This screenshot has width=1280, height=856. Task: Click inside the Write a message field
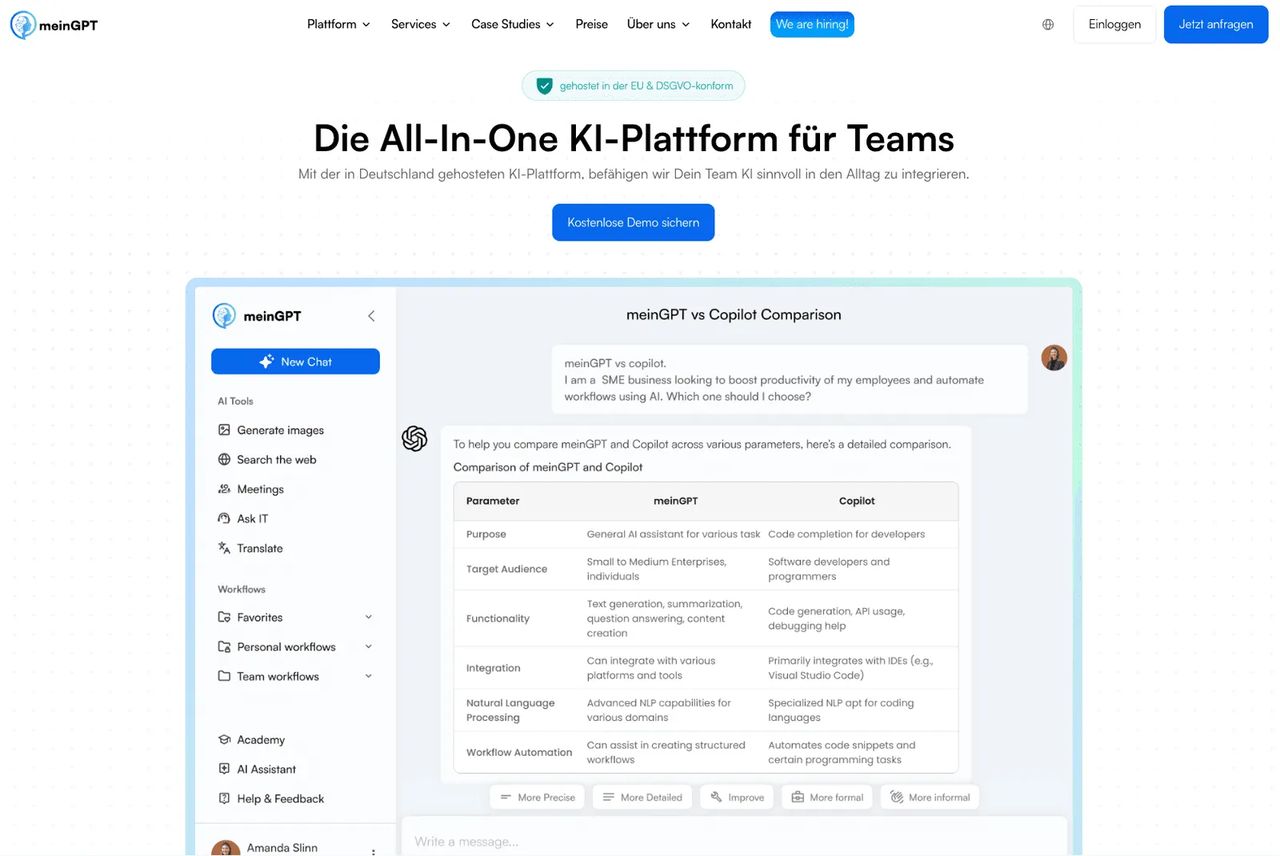[x=734, y=840]
